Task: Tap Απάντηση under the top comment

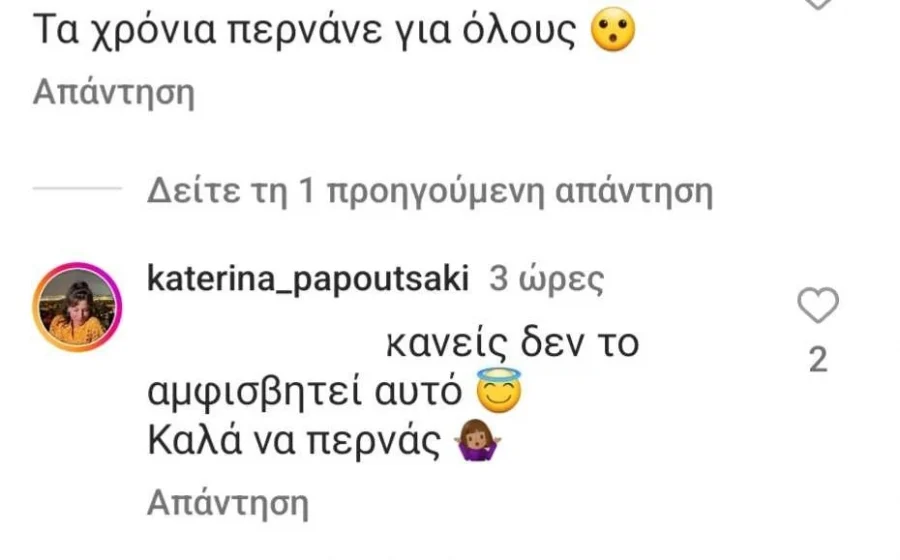Action: [x=114, y=92]
